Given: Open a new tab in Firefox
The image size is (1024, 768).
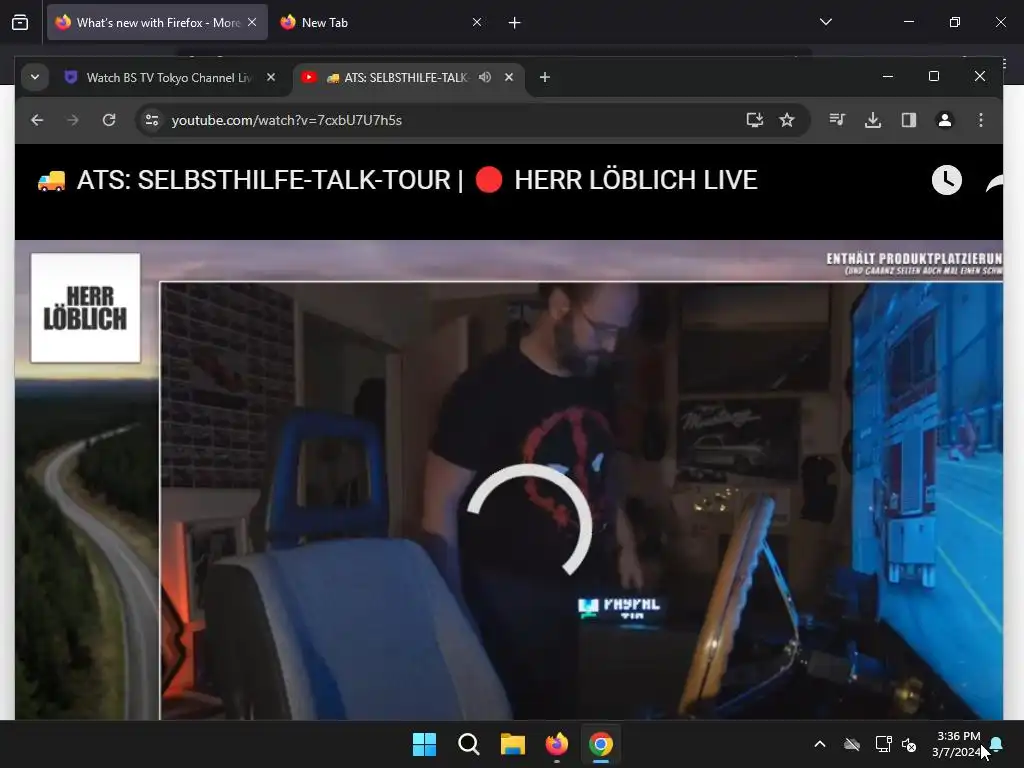Looking at the screenshot, I should (x=515, y=23).
